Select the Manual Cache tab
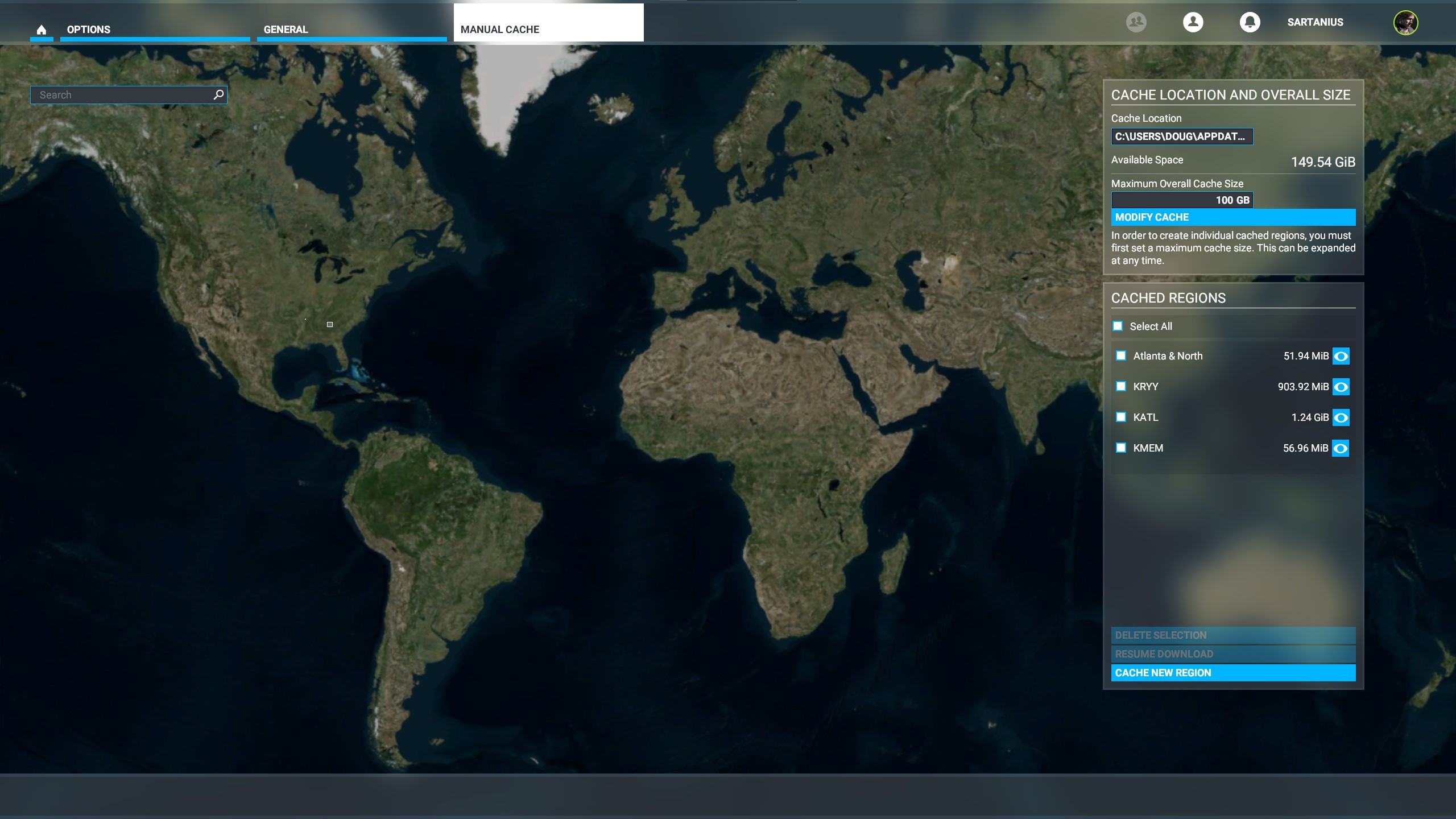The image size is (1456, 819). [548, 23]
